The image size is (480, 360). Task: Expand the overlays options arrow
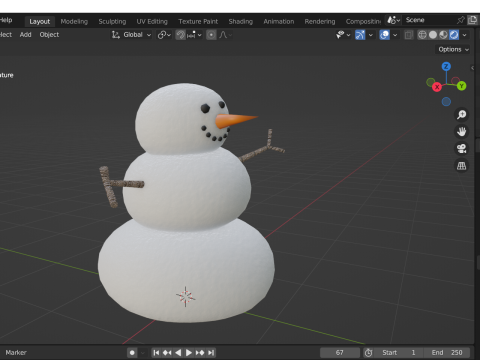395,35
